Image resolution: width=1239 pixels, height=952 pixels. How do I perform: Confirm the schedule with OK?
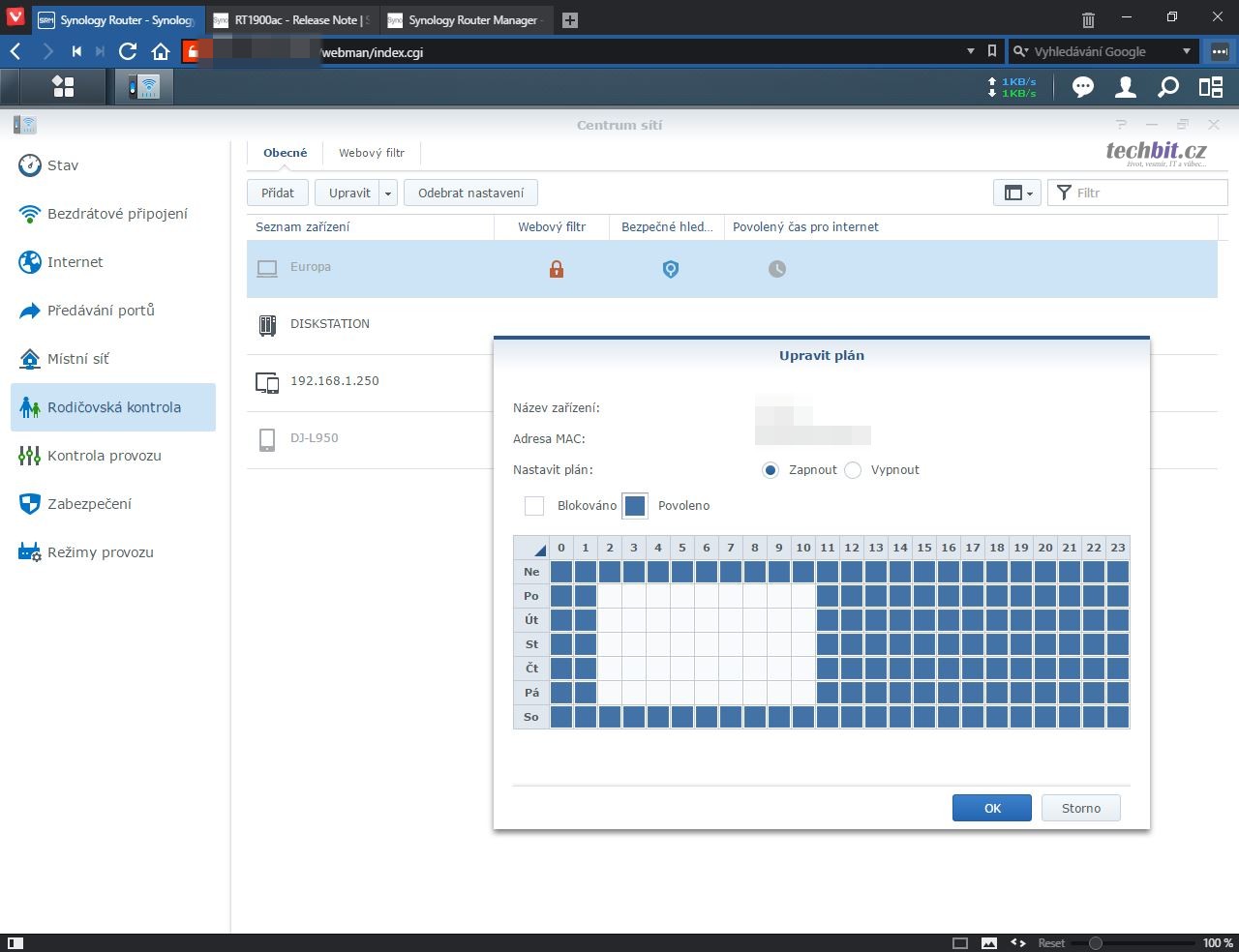pos(992,808)
